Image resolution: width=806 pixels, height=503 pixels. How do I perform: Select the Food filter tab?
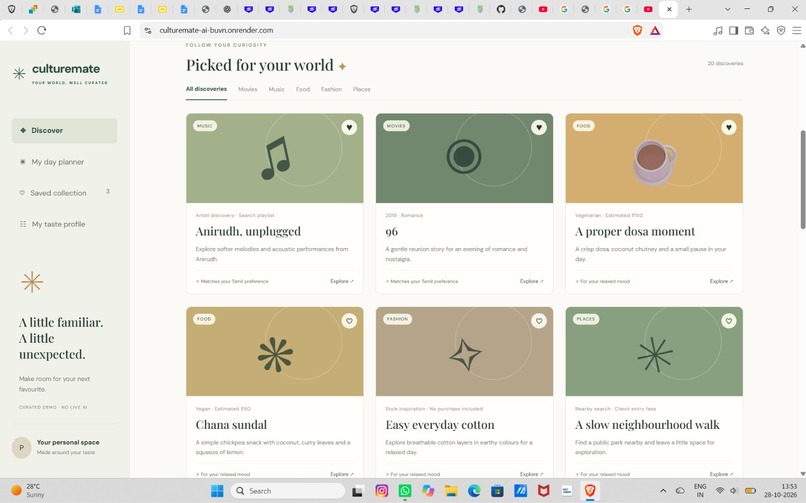[303, 89]
